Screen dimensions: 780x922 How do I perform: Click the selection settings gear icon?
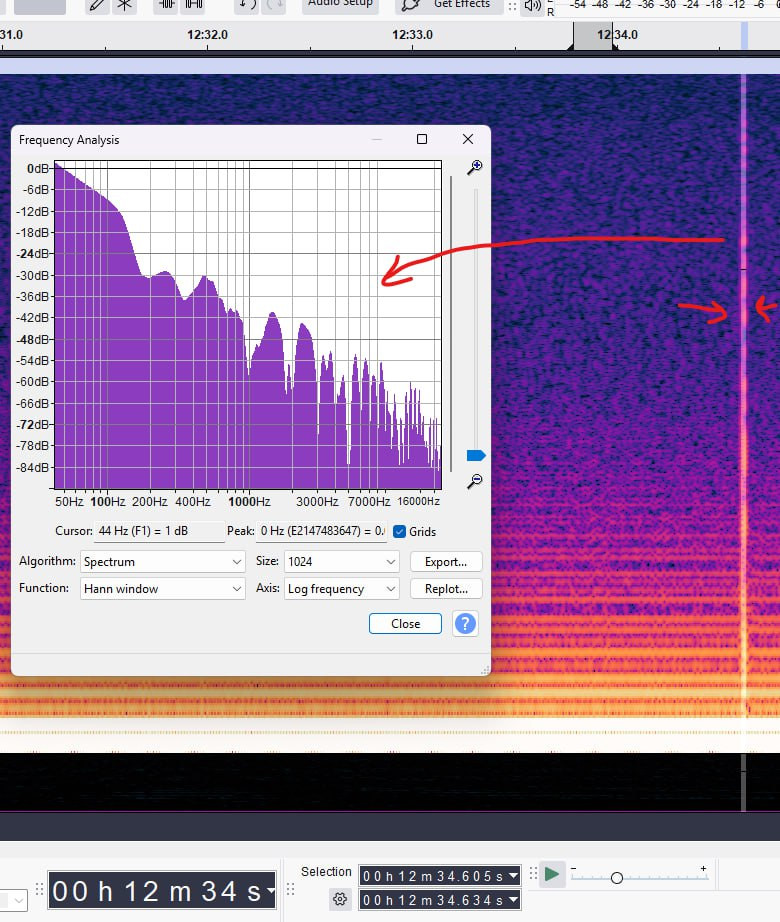340,900
